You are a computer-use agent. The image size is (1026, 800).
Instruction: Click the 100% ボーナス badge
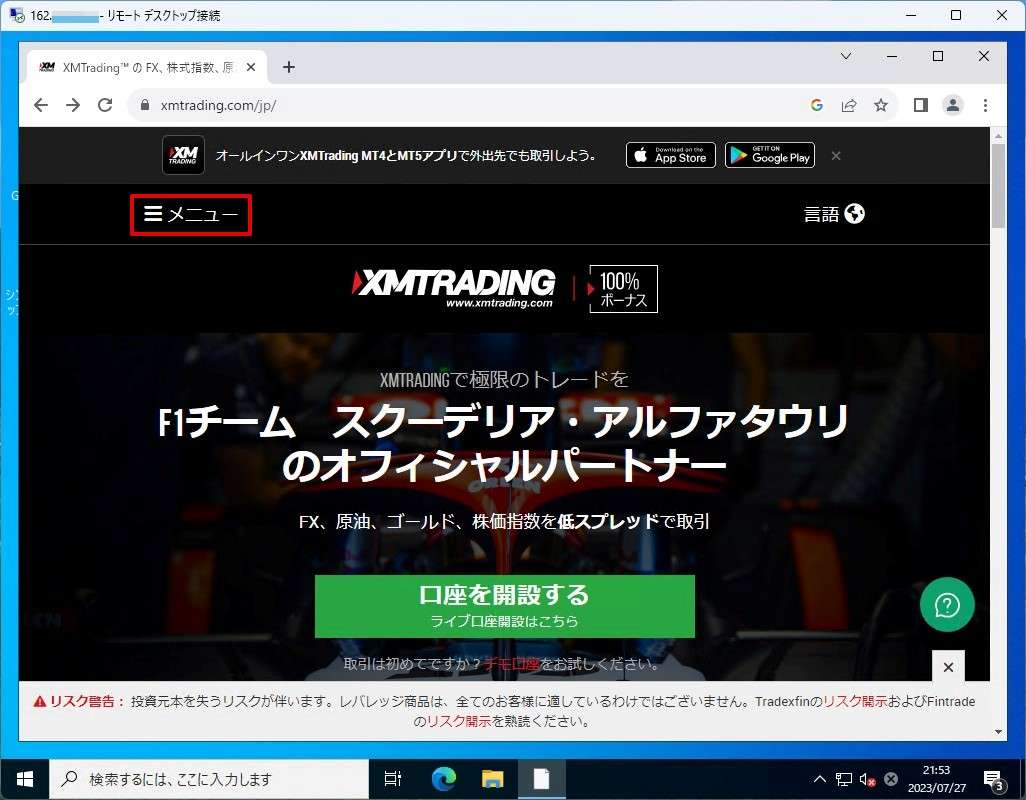coord(623,289)
